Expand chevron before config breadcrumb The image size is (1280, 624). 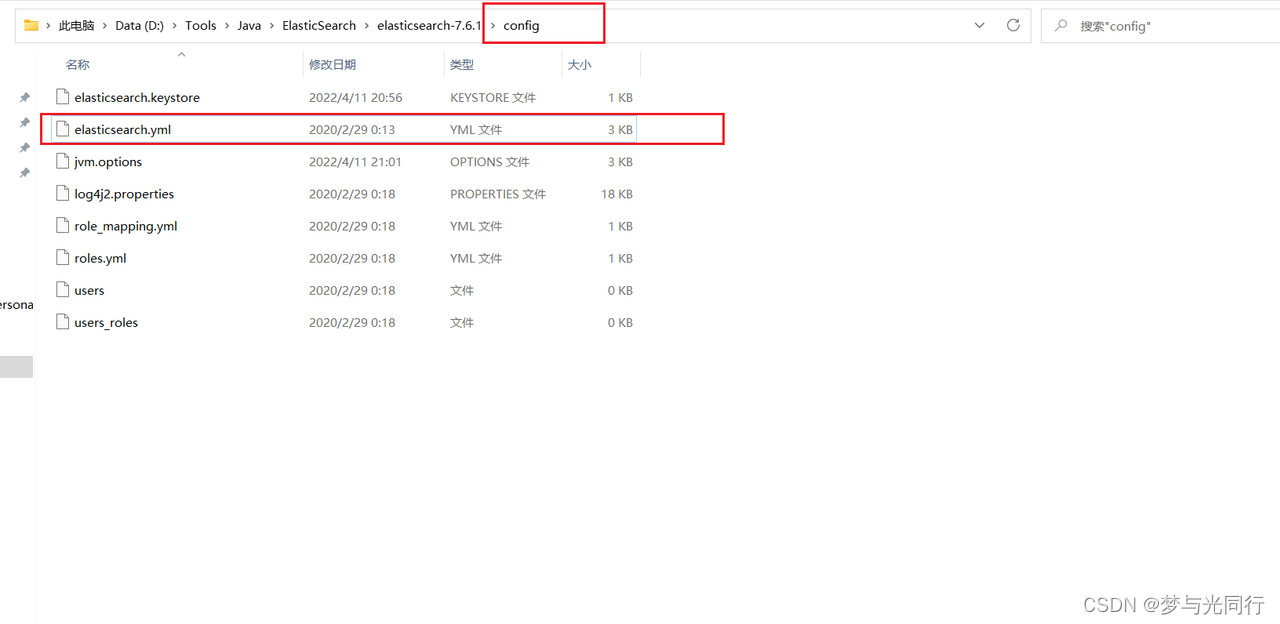pos(493,26)
